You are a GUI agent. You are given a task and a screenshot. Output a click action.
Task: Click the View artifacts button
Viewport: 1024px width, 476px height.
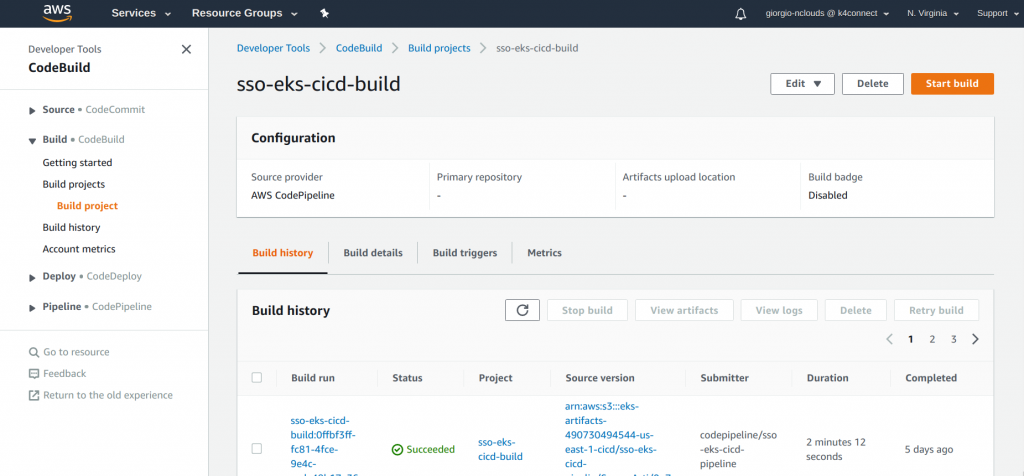click(x=684, y=310)
